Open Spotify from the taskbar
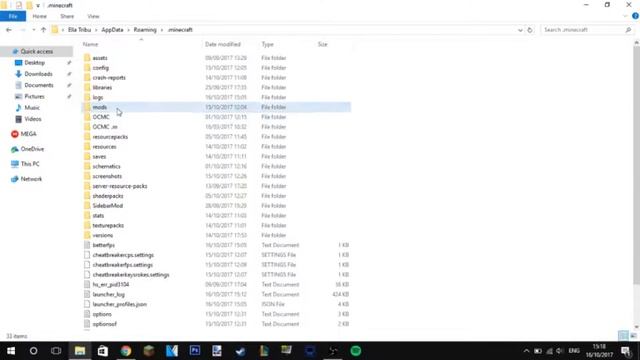 356,351
